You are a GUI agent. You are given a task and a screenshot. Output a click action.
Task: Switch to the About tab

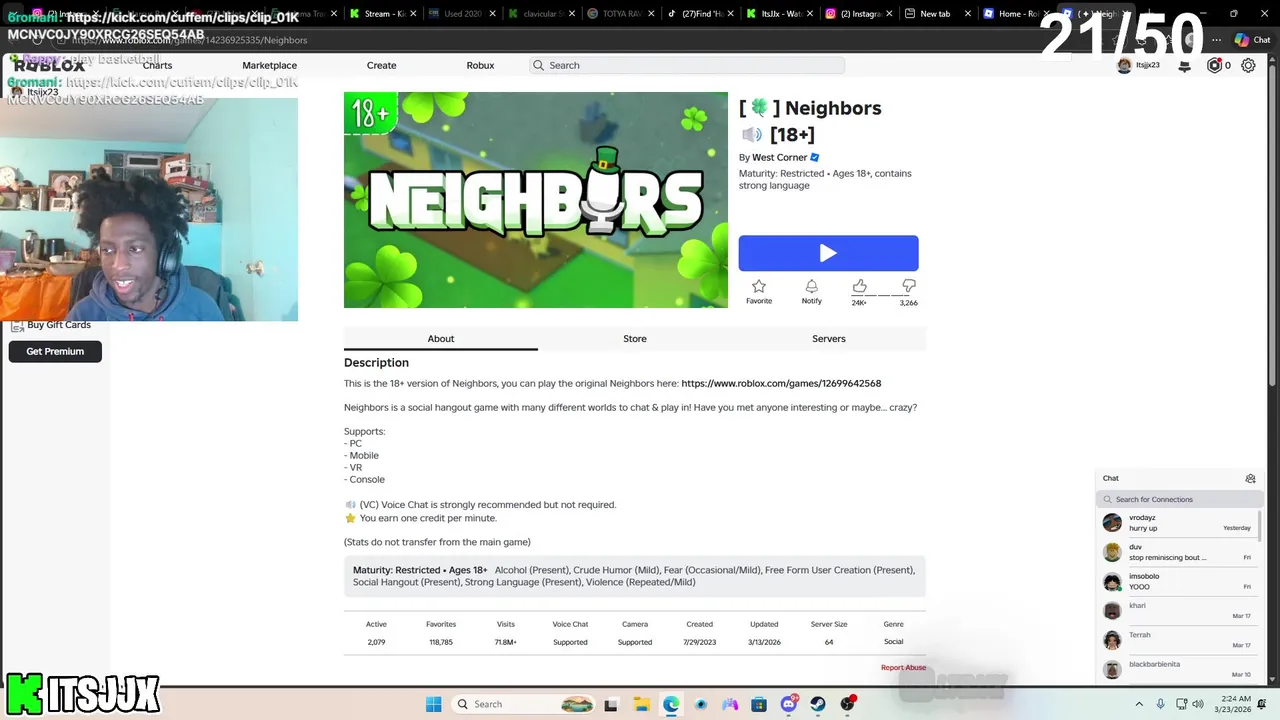441,339
